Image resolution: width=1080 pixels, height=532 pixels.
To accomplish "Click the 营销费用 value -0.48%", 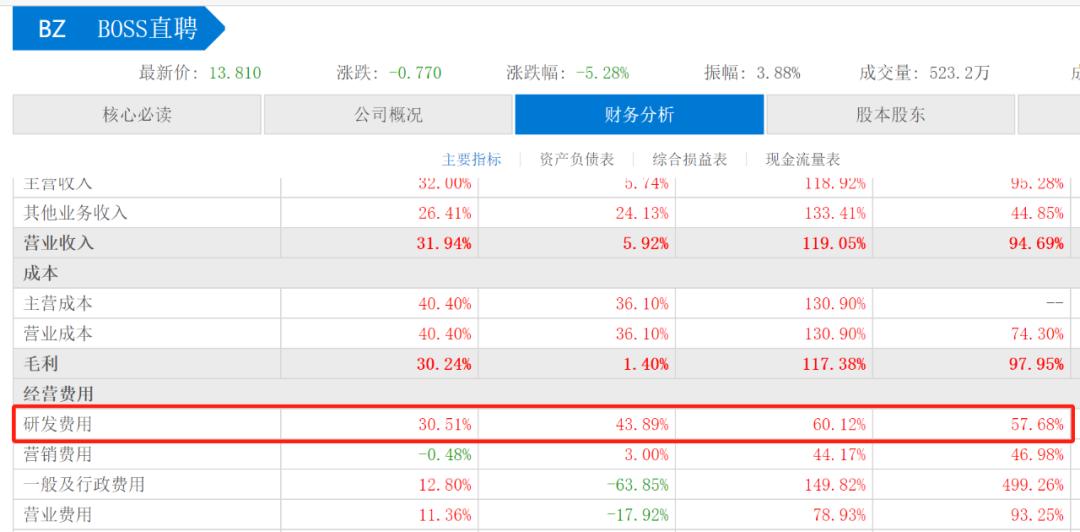I will pos(444,455).
